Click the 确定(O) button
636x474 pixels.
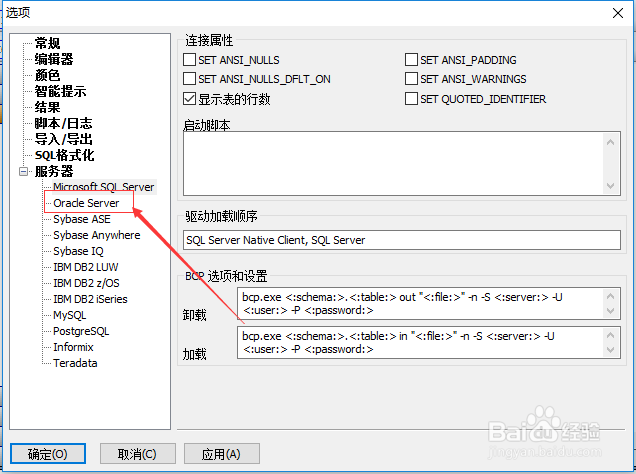[x=48, y=453]
